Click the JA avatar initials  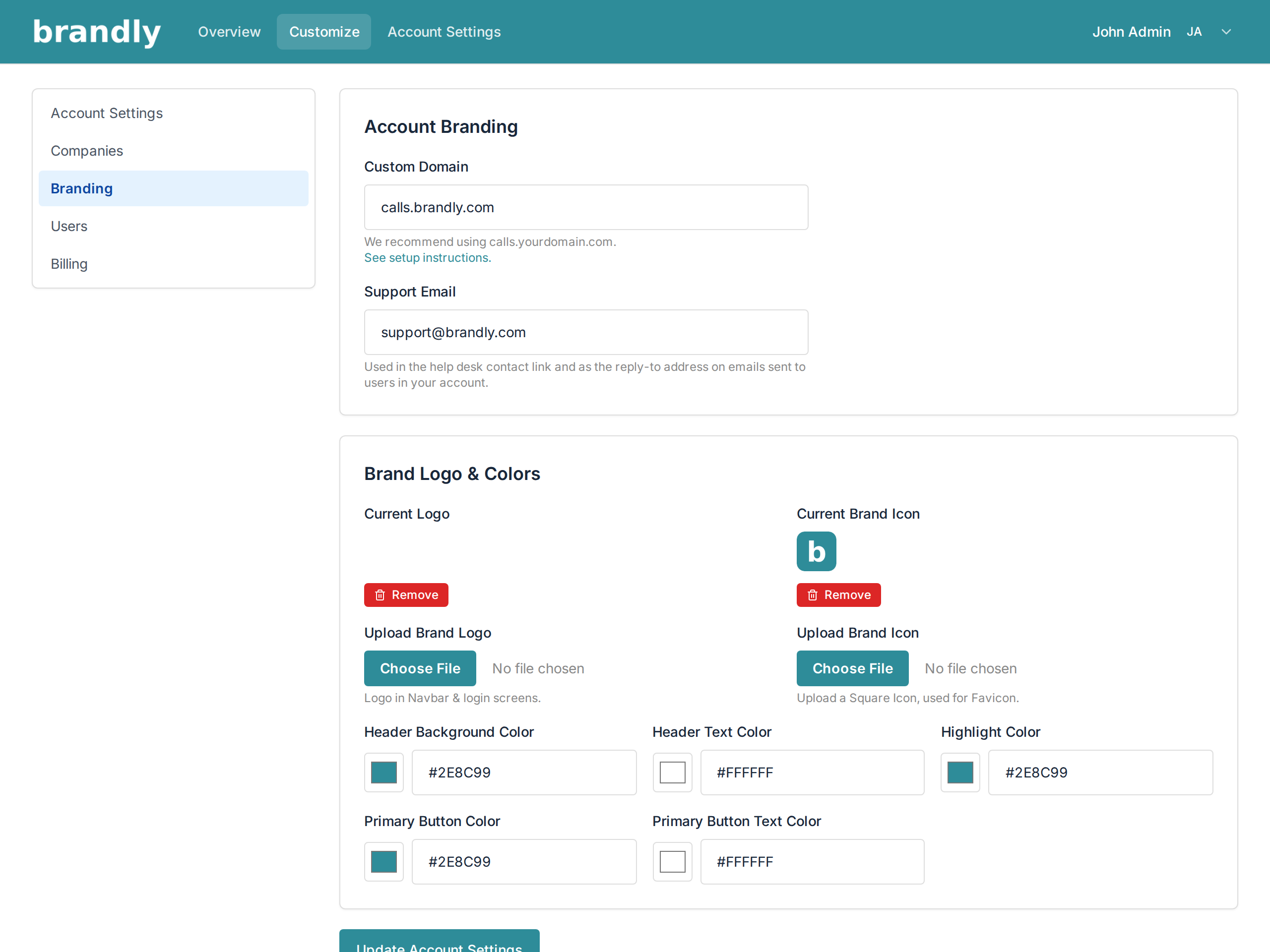1194,32
